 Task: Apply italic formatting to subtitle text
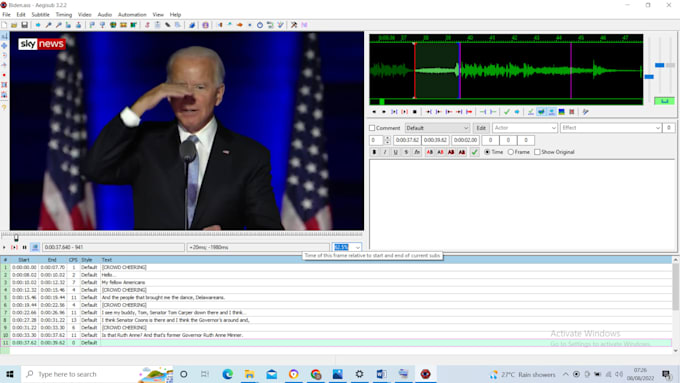click(385, 152)
